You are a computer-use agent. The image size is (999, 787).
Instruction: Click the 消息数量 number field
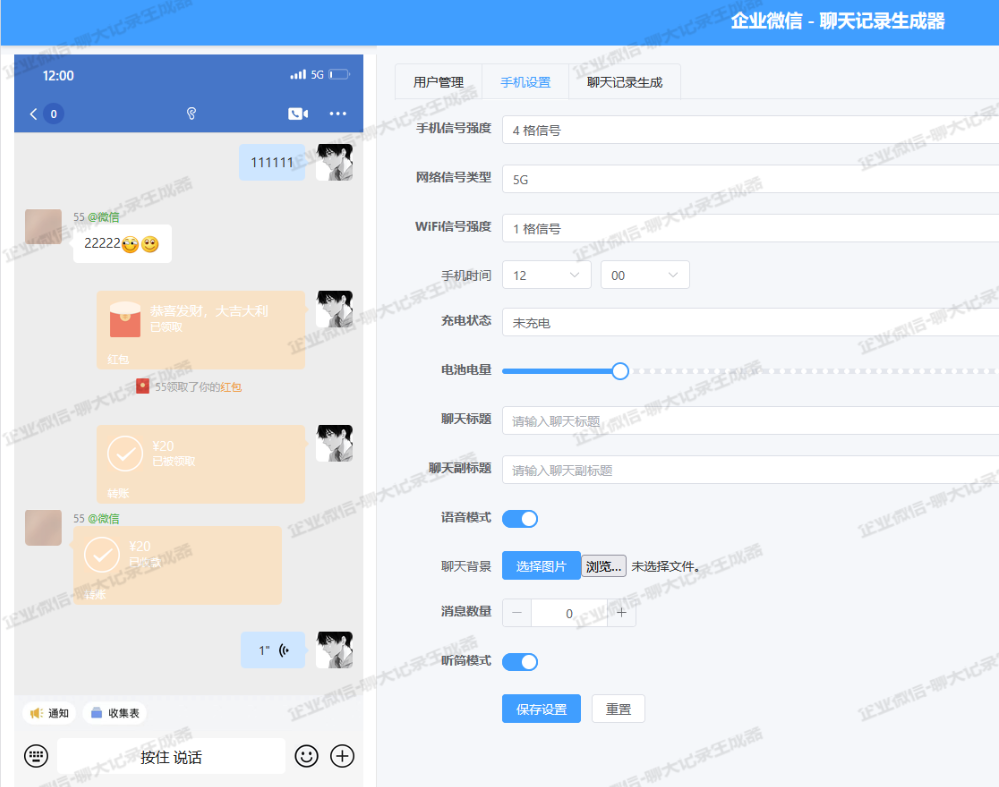(569, 613)
